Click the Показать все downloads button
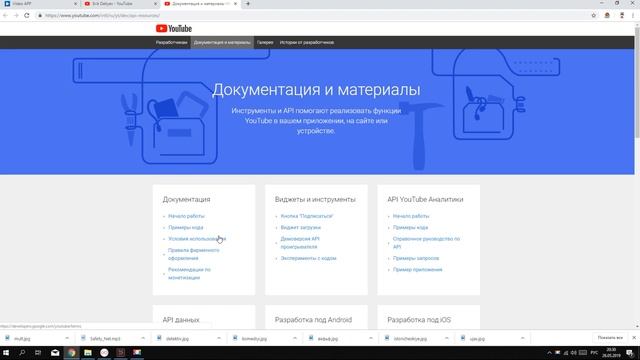Image resolution: width=640 pixels, height=360 pixels. pyautogui.click(x=610, y=338)
